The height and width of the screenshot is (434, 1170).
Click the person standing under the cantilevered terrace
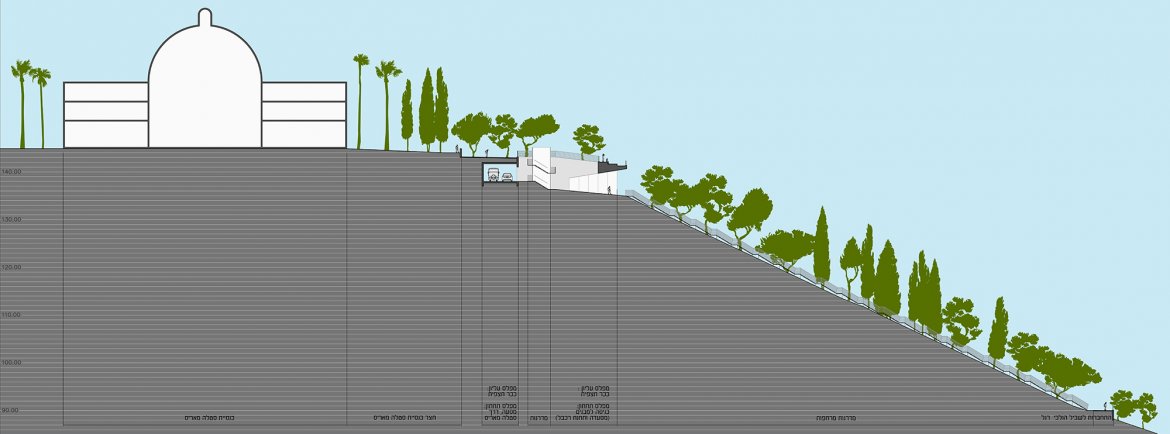[x=608, y=189]
